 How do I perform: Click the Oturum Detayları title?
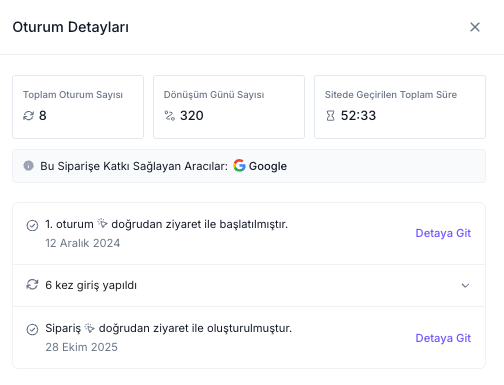(x=71, y=27)
